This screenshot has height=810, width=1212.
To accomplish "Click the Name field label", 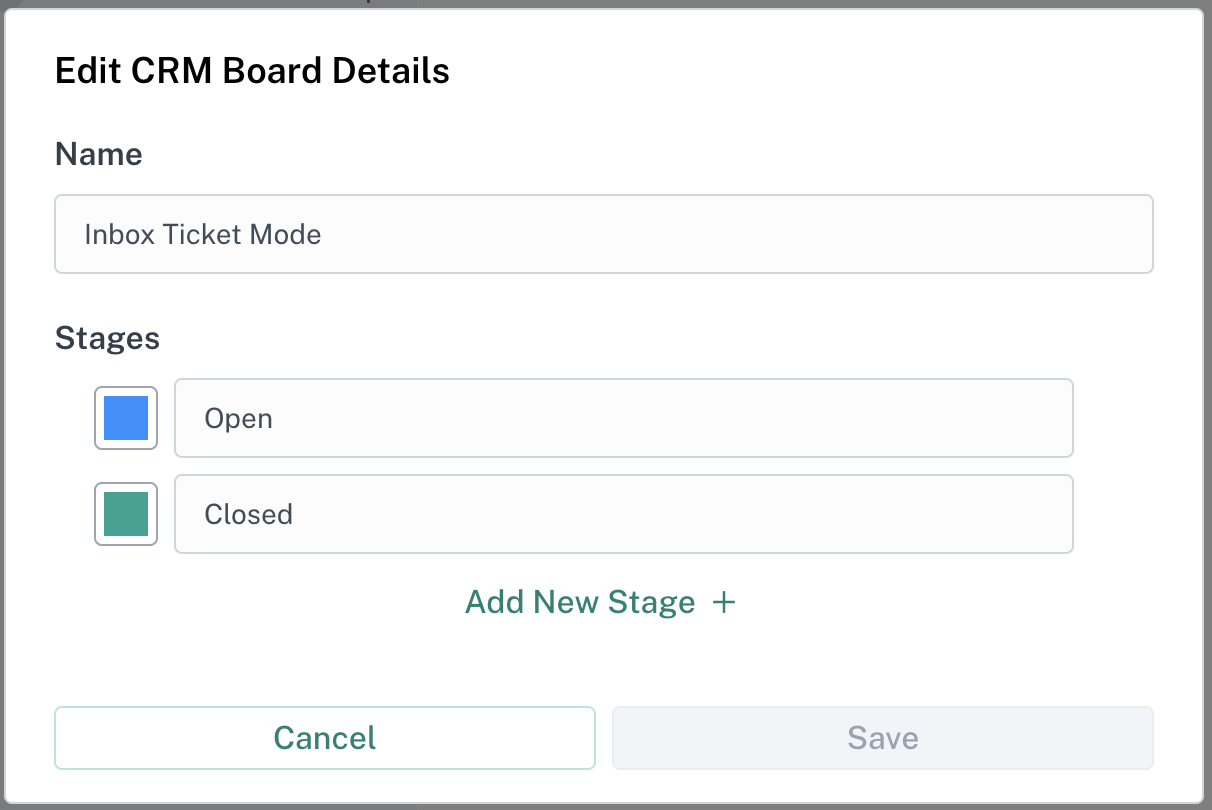I will pyautogui.click(x=98, y=154).
